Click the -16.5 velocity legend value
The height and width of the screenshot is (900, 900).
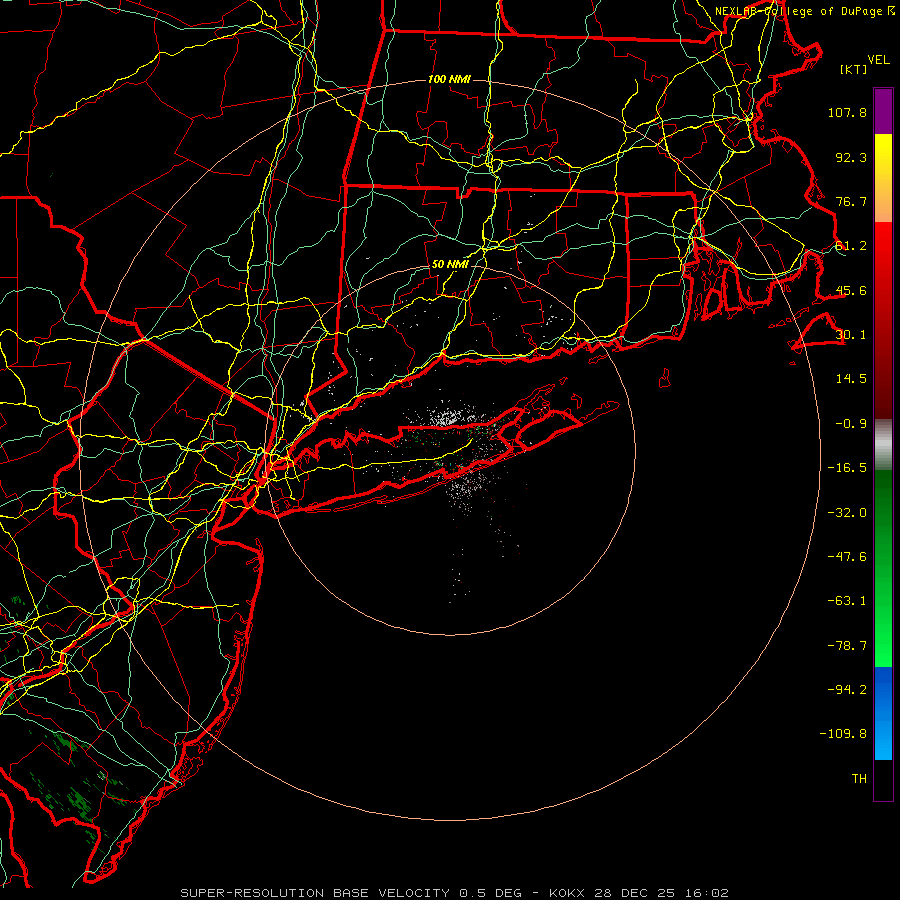pos(847,468)
